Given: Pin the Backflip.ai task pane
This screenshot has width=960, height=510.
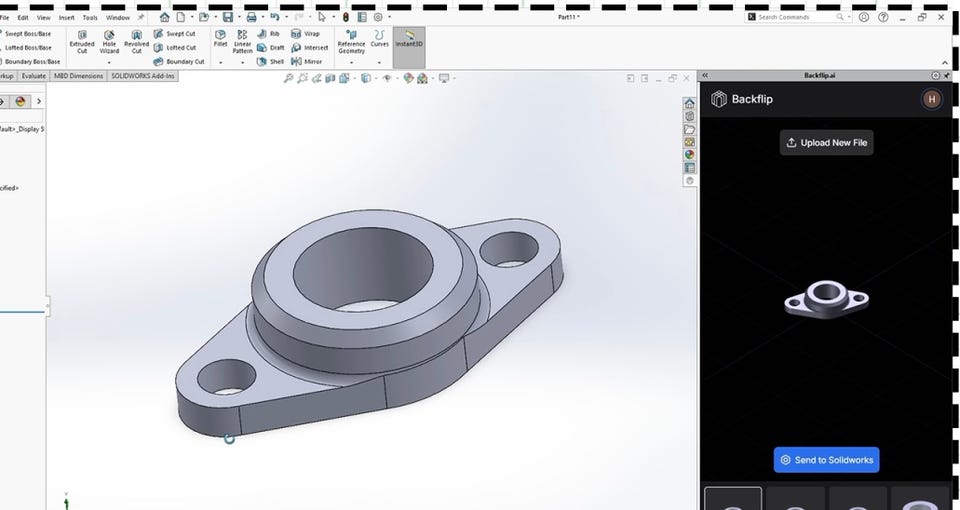Looking at the screenshot, I should 947,75.
